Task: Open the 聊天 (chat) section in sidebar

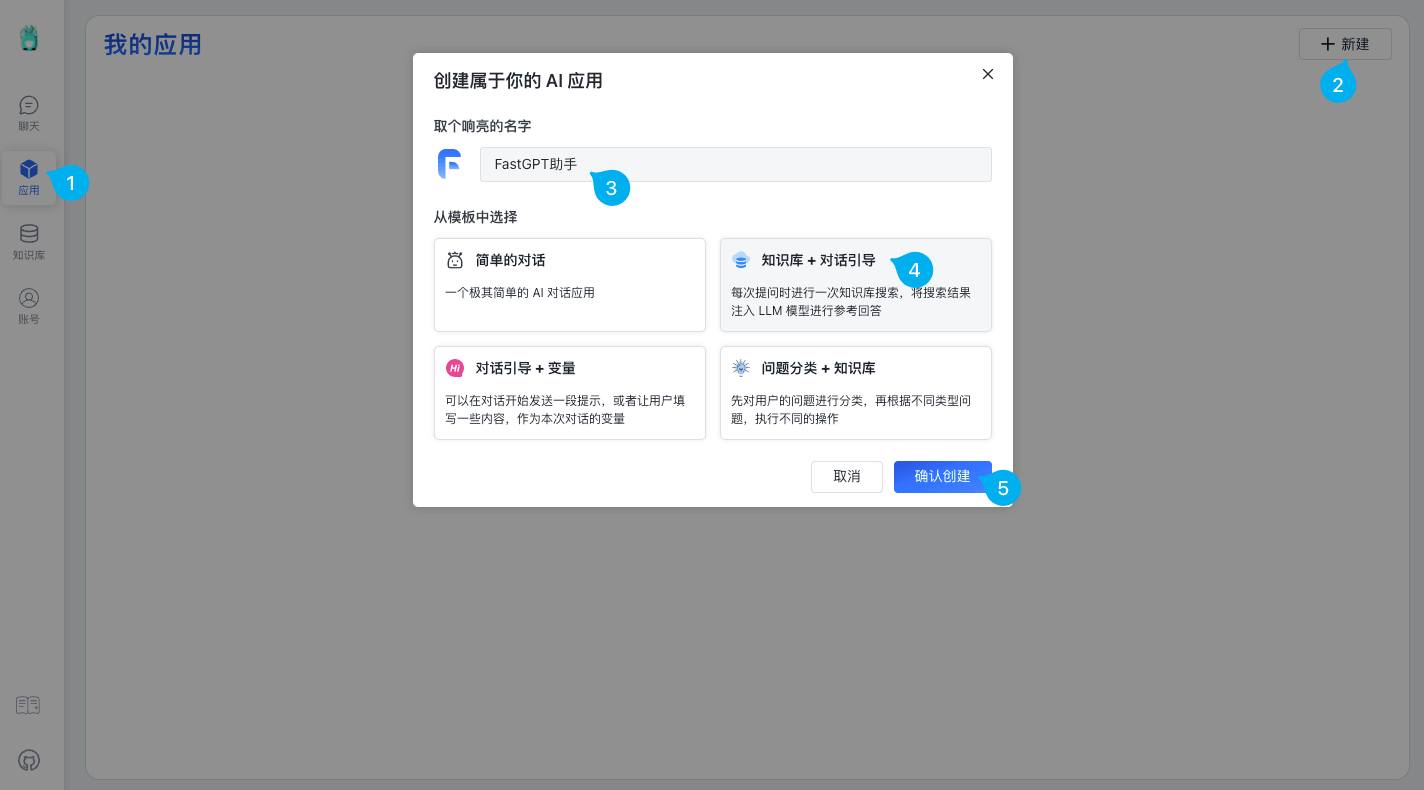Action: click(x=29, y=112)
